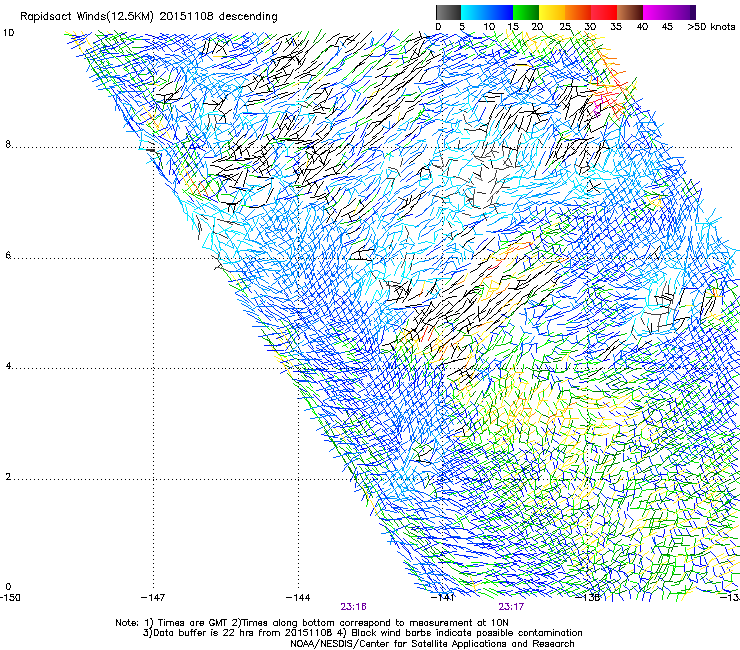Click the latitude axis label '2'
Viewport: 740px width, 650px height.
[8, 477]
